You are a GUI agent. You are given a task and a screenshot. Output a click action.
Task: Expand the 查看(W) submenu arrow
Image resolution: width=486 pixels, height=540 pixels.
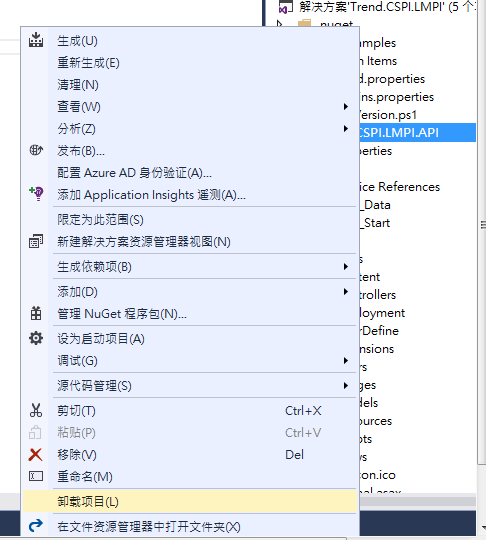(345, 106)
